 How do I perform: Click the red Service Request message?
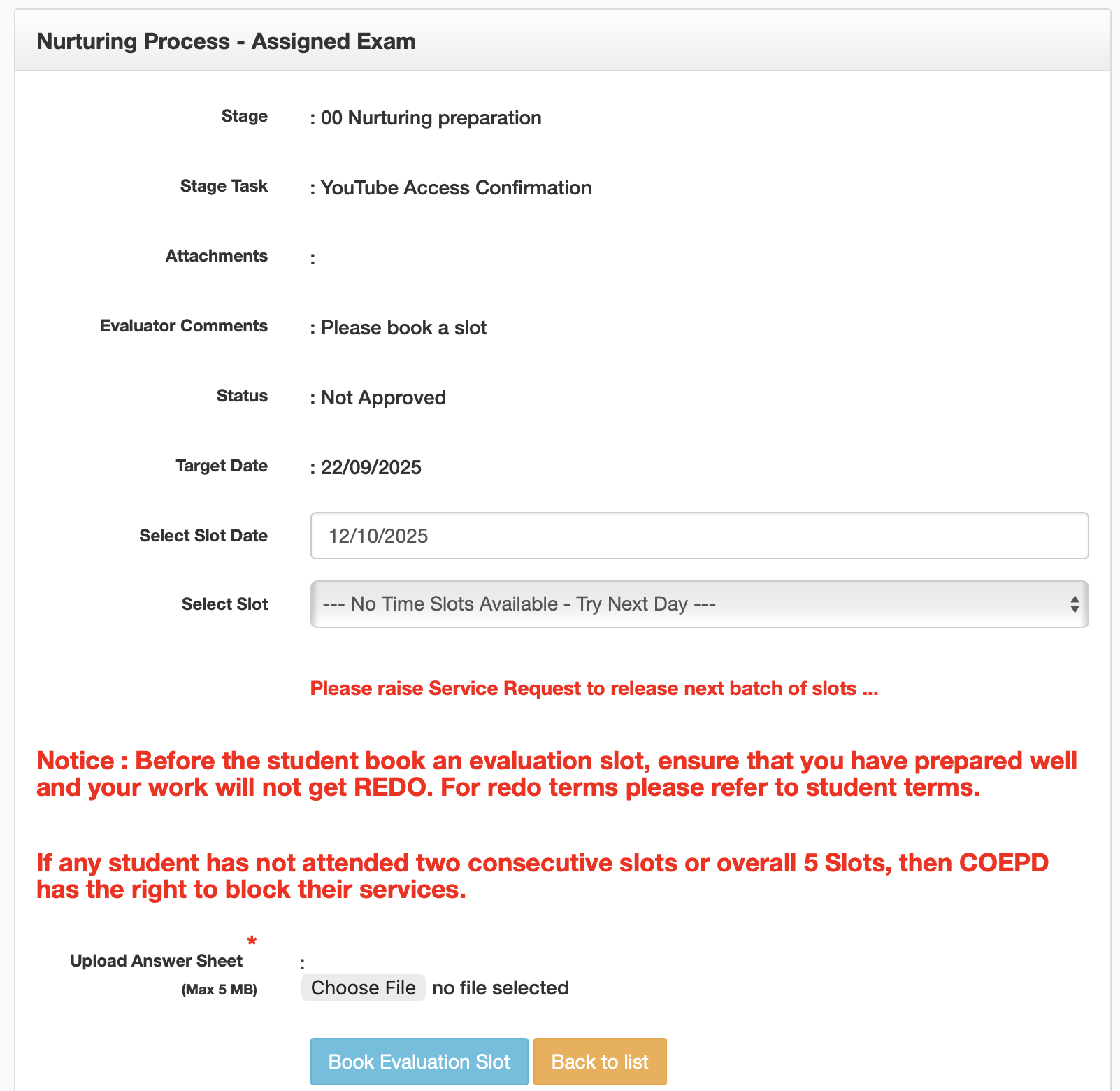coord(594,689)
